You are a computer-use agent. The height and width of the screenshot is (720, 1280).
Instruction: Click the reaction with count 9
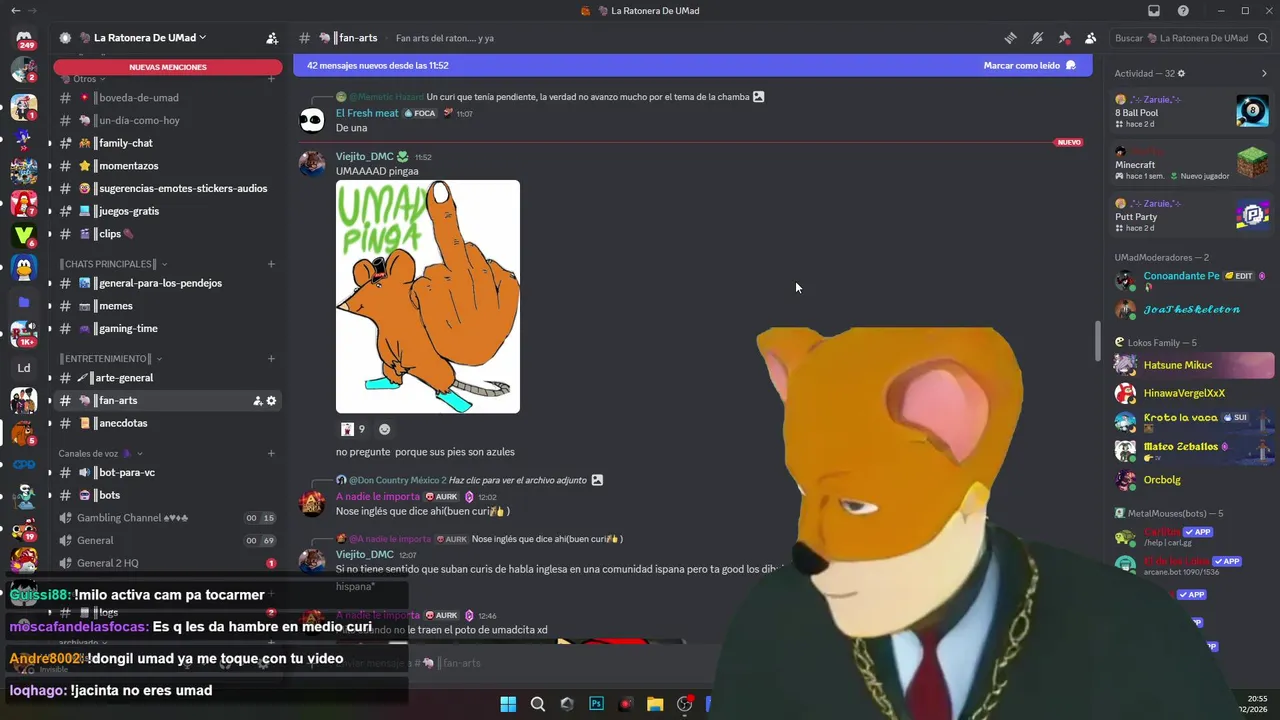click(353, 429)
